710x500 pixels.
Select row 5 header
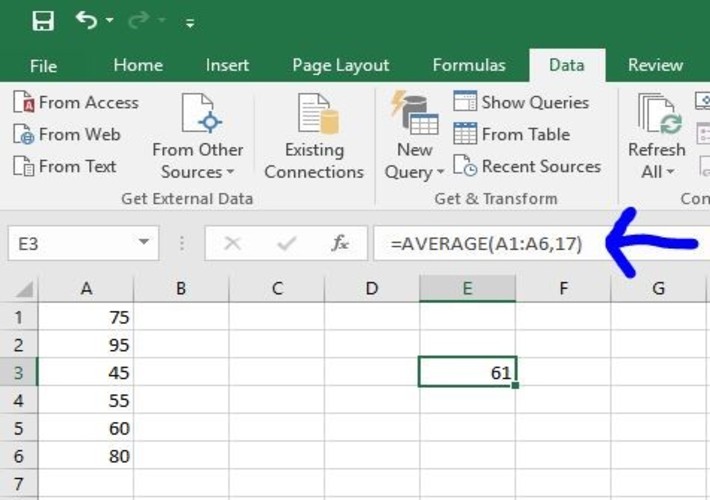(x=19, y=428)
